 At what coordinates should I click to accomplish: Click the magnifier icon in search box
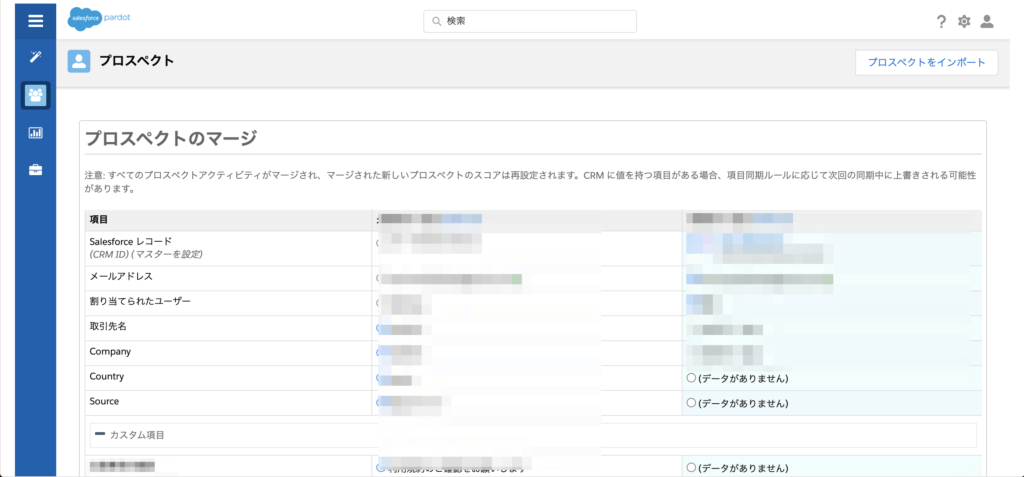pos(436,22)
